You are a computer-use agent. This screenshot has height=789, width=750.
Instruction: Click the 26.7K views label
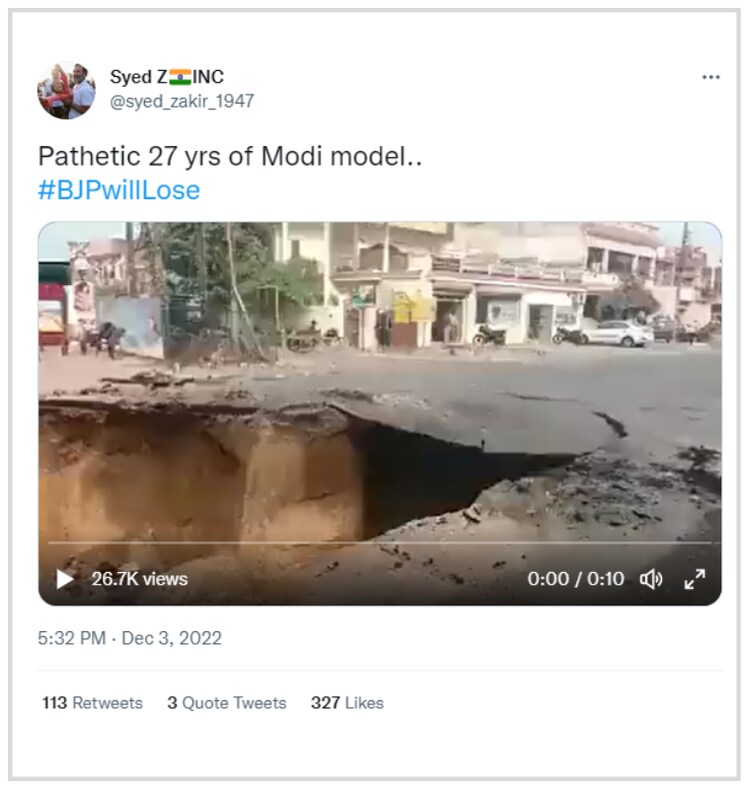(x=139, y=579)
